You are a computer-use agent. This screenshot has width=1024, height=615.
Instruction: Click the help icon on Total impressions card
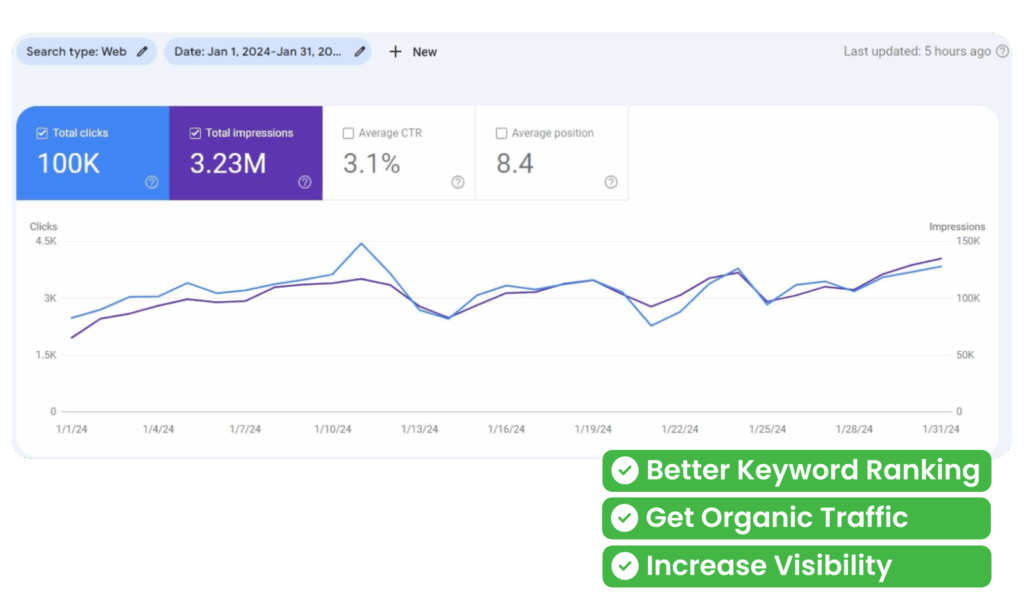coord(305,182)
